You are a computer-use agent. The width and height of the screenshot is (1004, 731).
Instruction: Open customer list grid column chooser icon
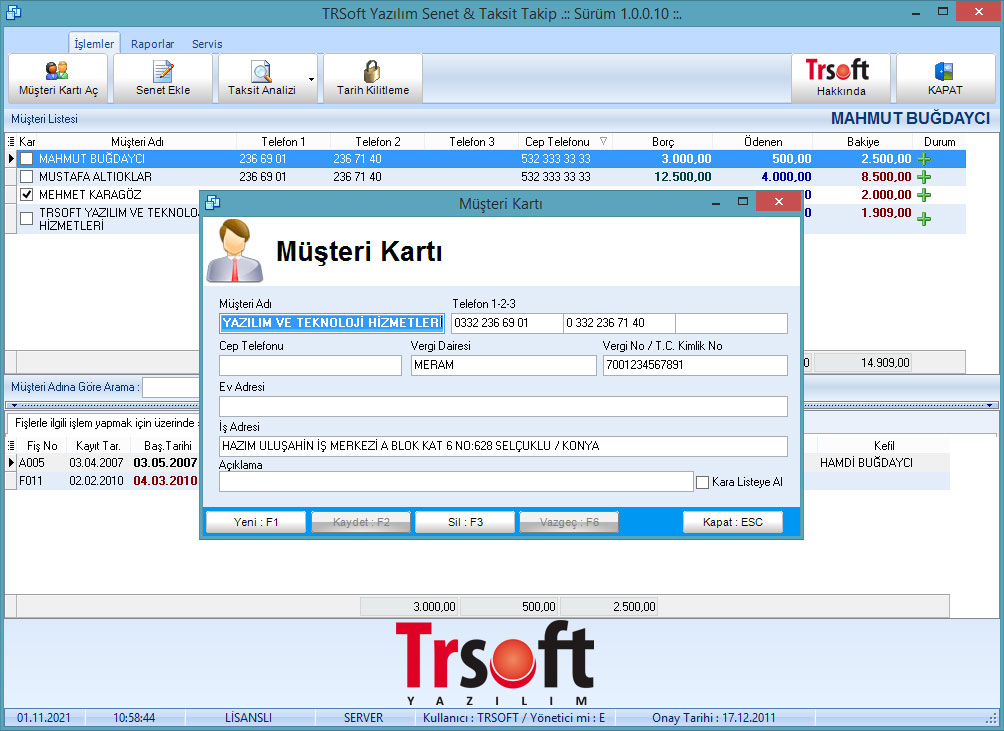(x=10, y=141)
